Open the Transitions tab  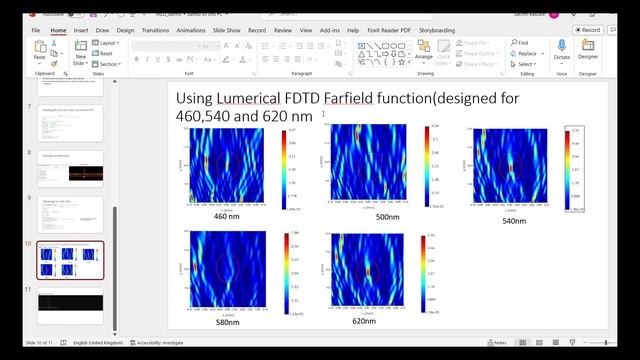tap(155, 30)
